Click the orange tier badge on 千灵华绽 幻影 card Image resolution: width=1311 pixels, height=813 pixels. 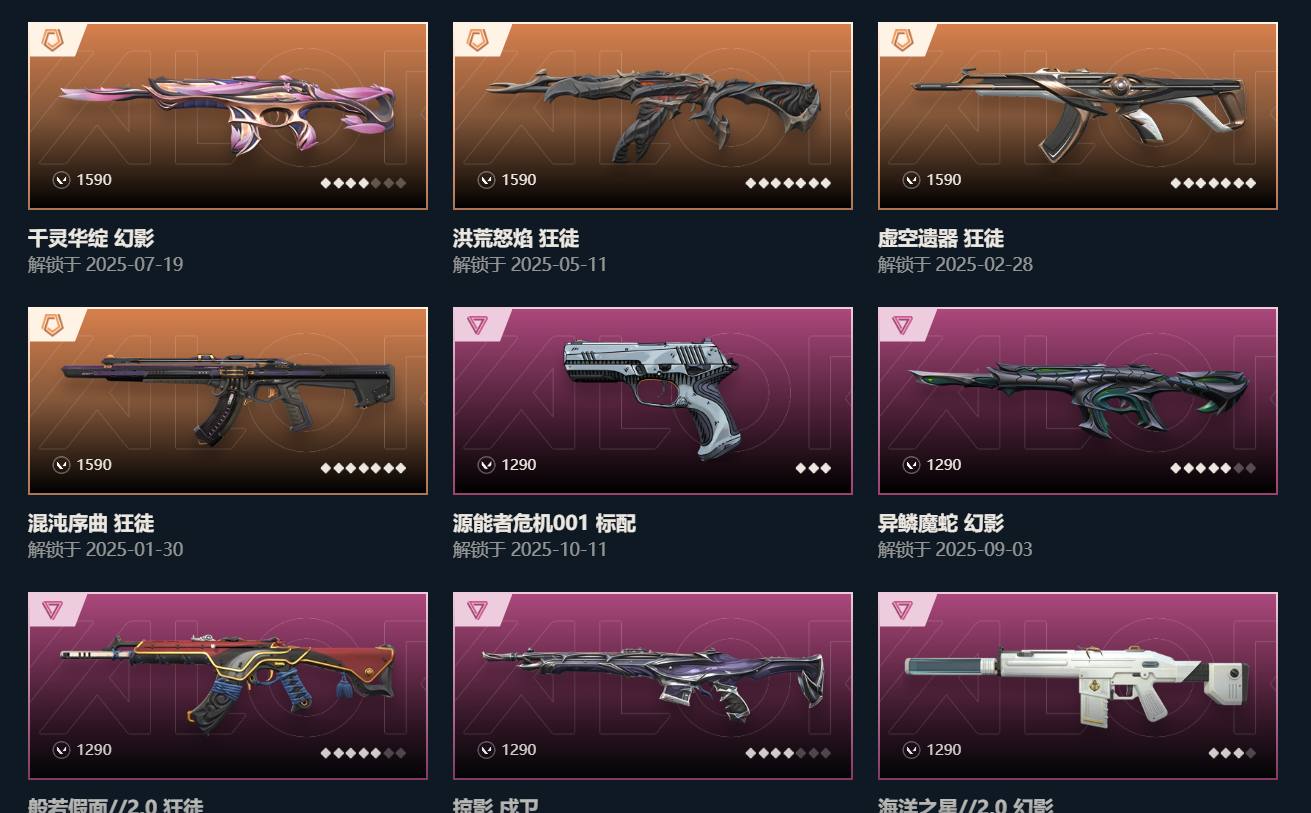(52, 40)
